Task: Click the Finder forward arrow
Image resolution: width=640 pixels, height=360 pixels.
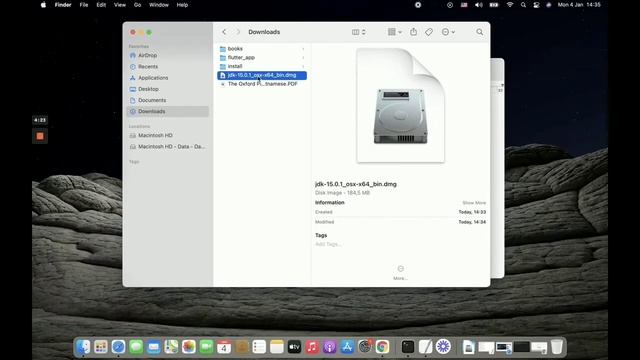Action: (238, 32)
